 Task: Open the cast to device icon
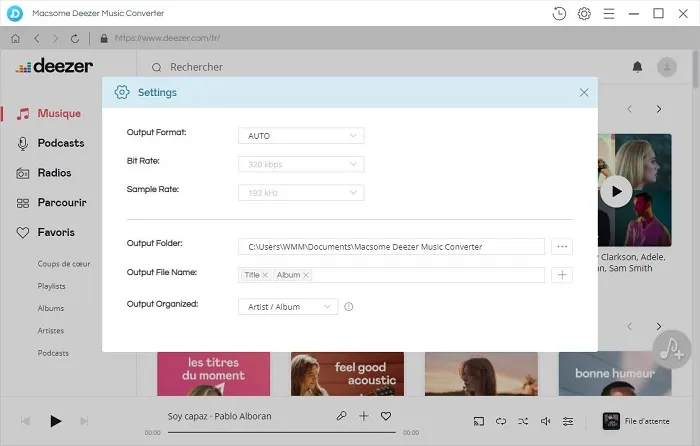point(479,421)
